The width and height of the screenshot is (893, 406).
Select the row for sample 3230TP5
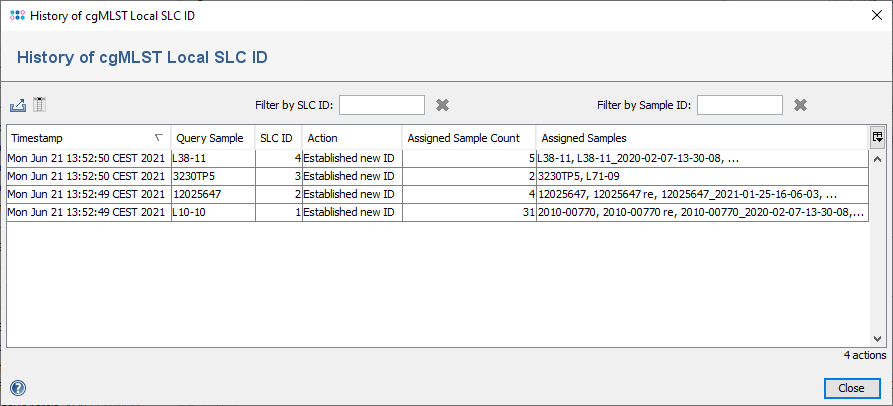200,176
